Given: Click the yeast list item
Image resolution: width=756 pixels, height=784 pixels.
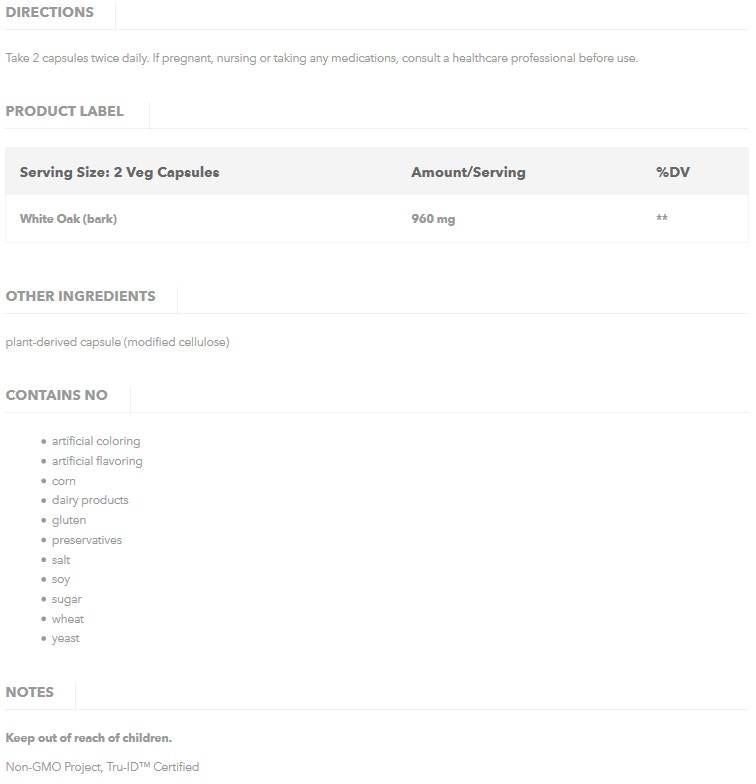Looking at the screenshot, I should point(66,638).
